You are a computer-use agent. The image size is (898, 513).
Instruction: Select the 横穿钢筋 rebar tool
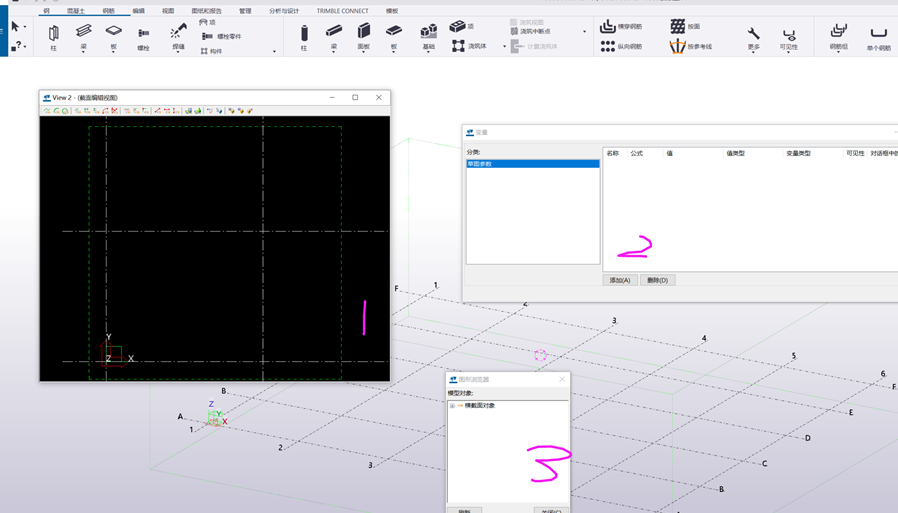(x=608, y=26)
